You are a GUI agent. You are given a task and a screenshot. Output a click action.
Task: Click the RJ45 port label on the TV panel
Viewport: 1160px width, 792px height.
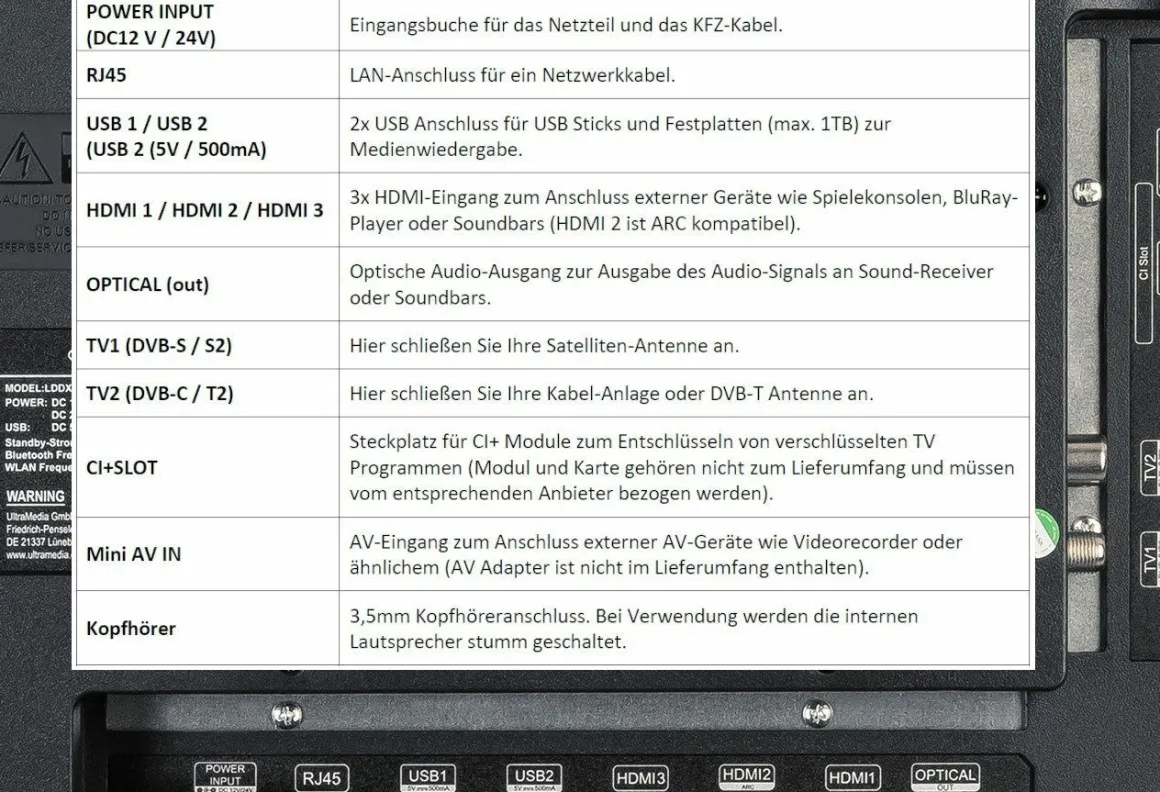322,778
